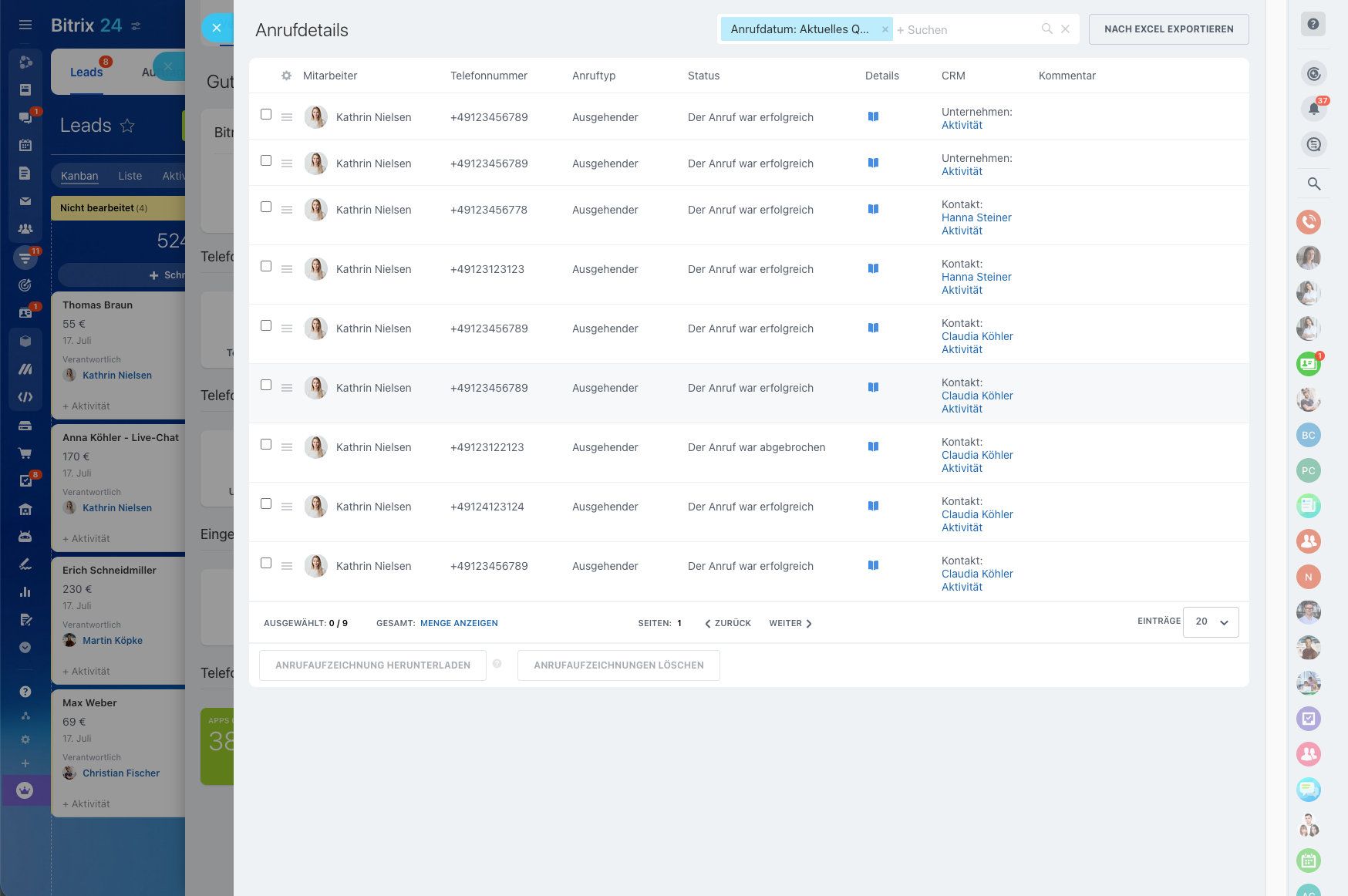The width and height of the screenshot is (1348, 896).
Task: Select the checkbox for first call row
Action: pos(266,114)
